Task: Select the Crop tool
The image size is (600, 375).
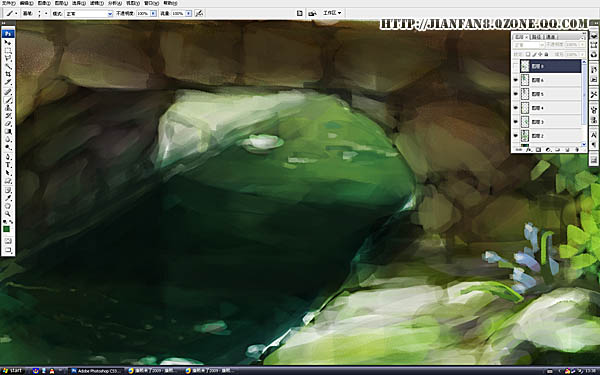Action: pos(8,74)
